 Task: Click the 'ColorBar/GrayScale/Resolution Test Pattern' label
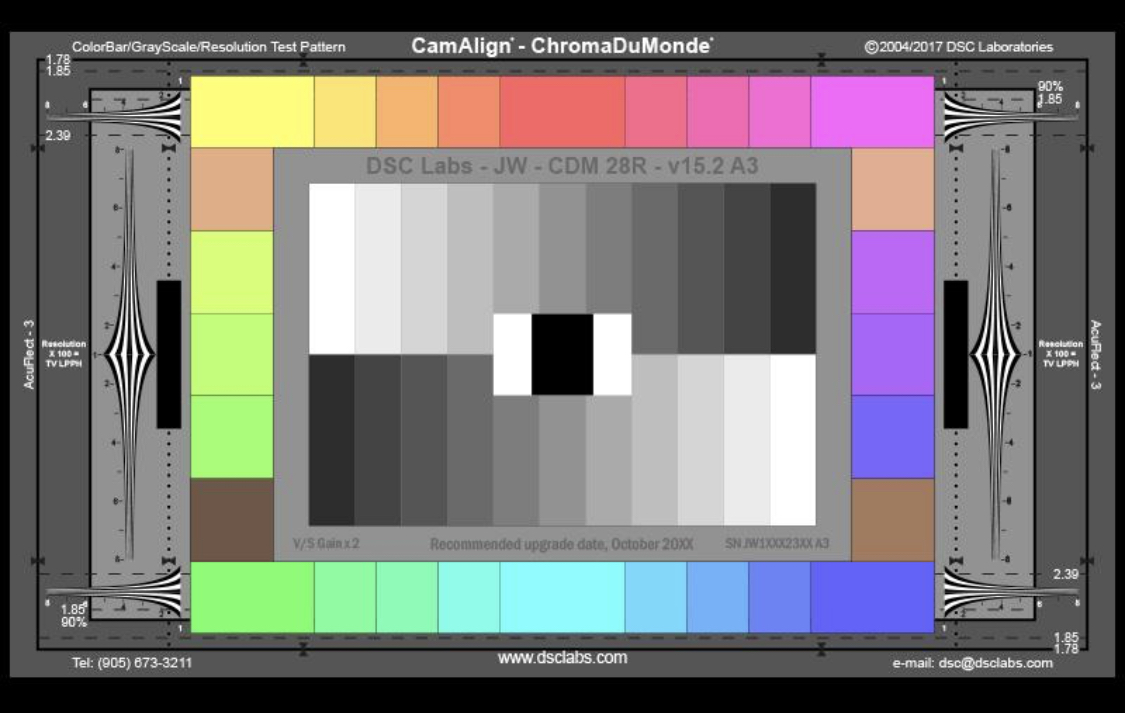pyautogui.click(x=208, y=47)
